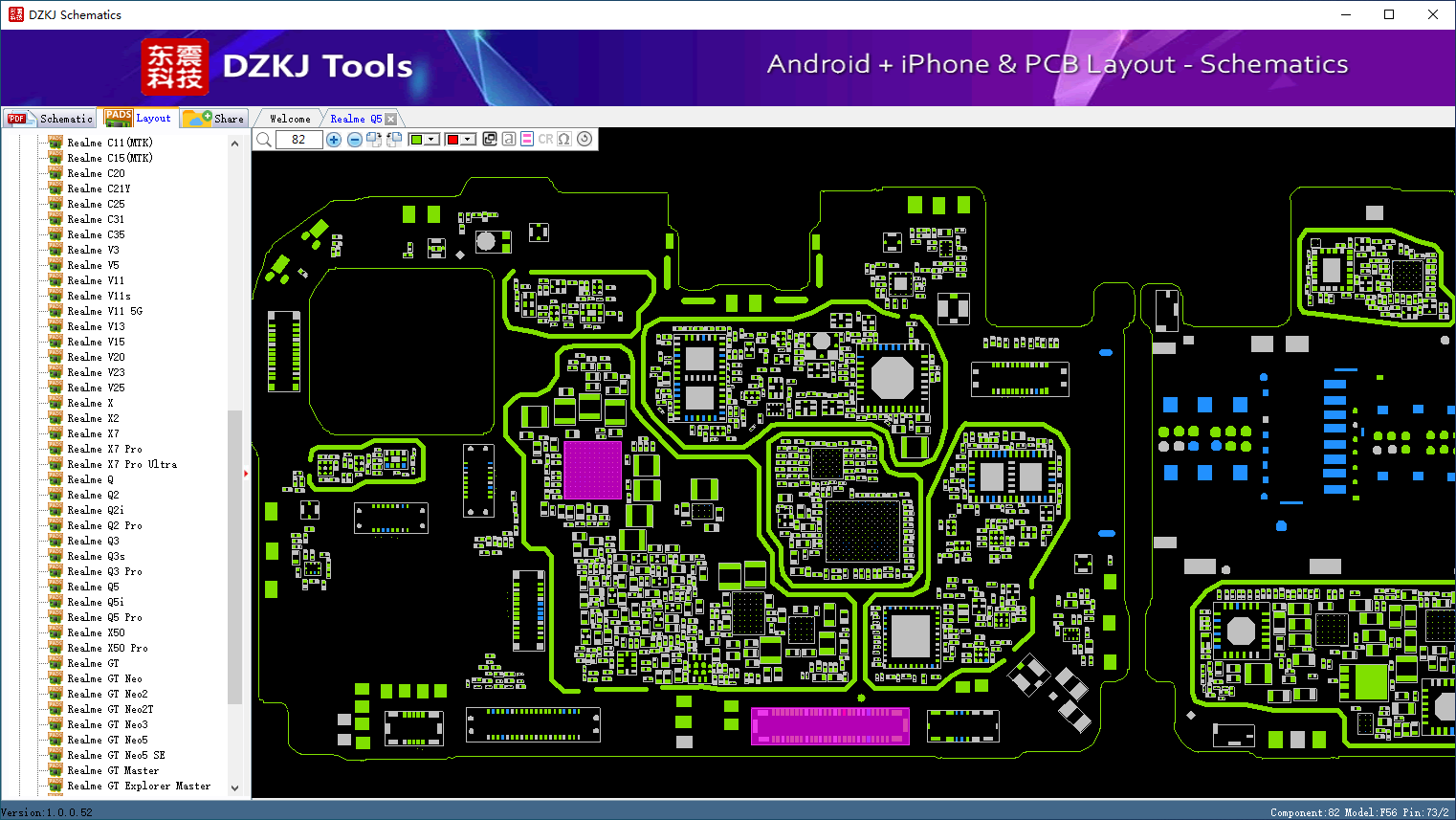Choose Realme V15 tree item

point(96,342)
